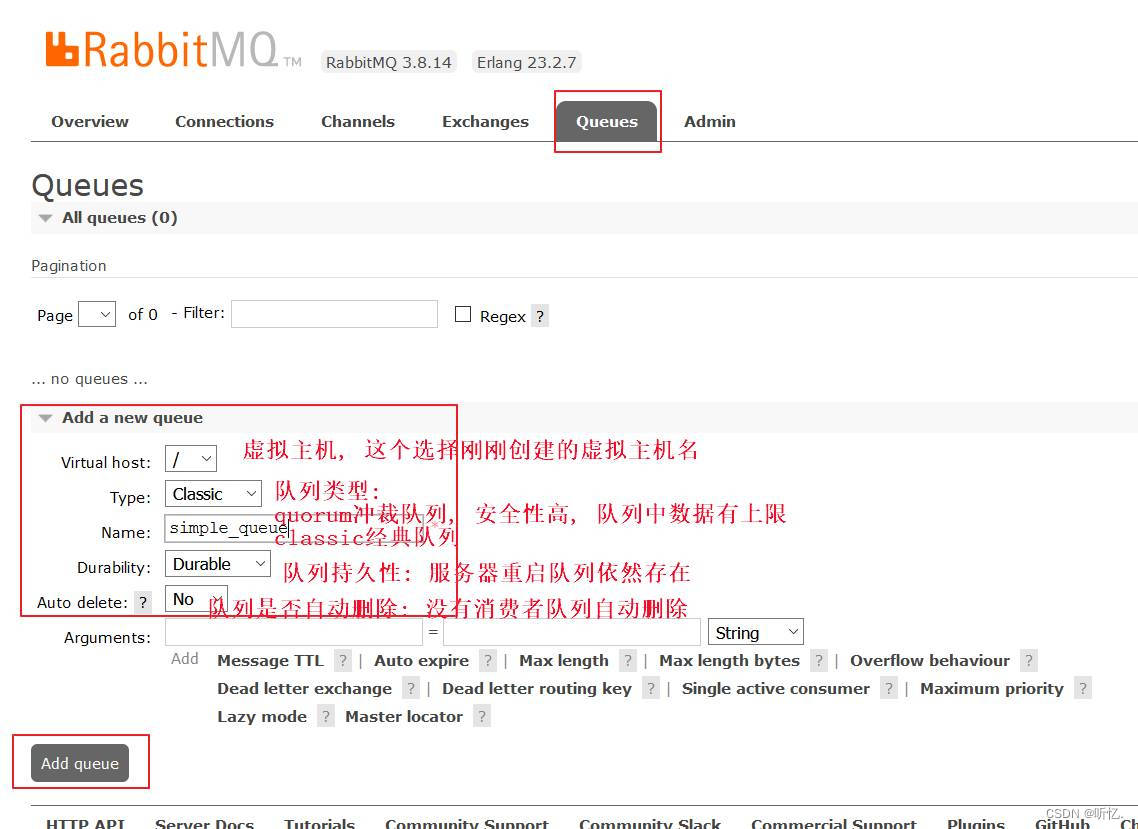Image resolution: width=1138 pixels, height=829 pixels.
Task: Open help for Auto expire
Action: (x=487, y=660)
